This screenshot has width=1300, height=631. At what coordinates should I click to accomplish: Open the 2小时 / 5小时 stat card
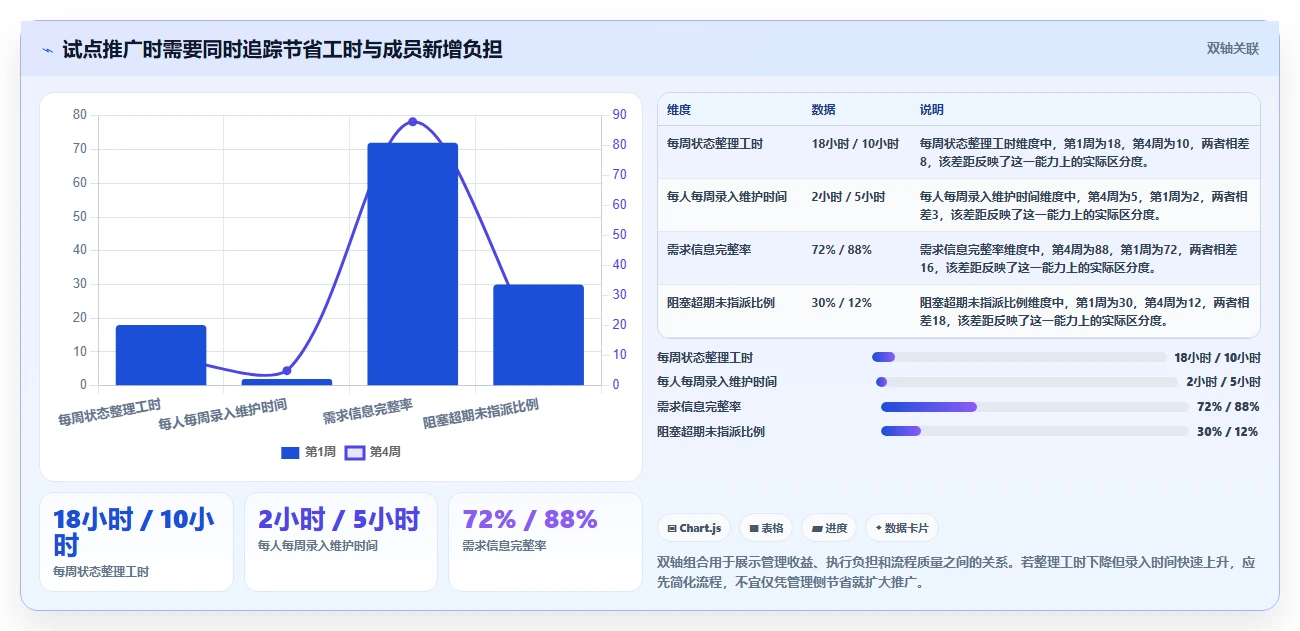[341, 542]
